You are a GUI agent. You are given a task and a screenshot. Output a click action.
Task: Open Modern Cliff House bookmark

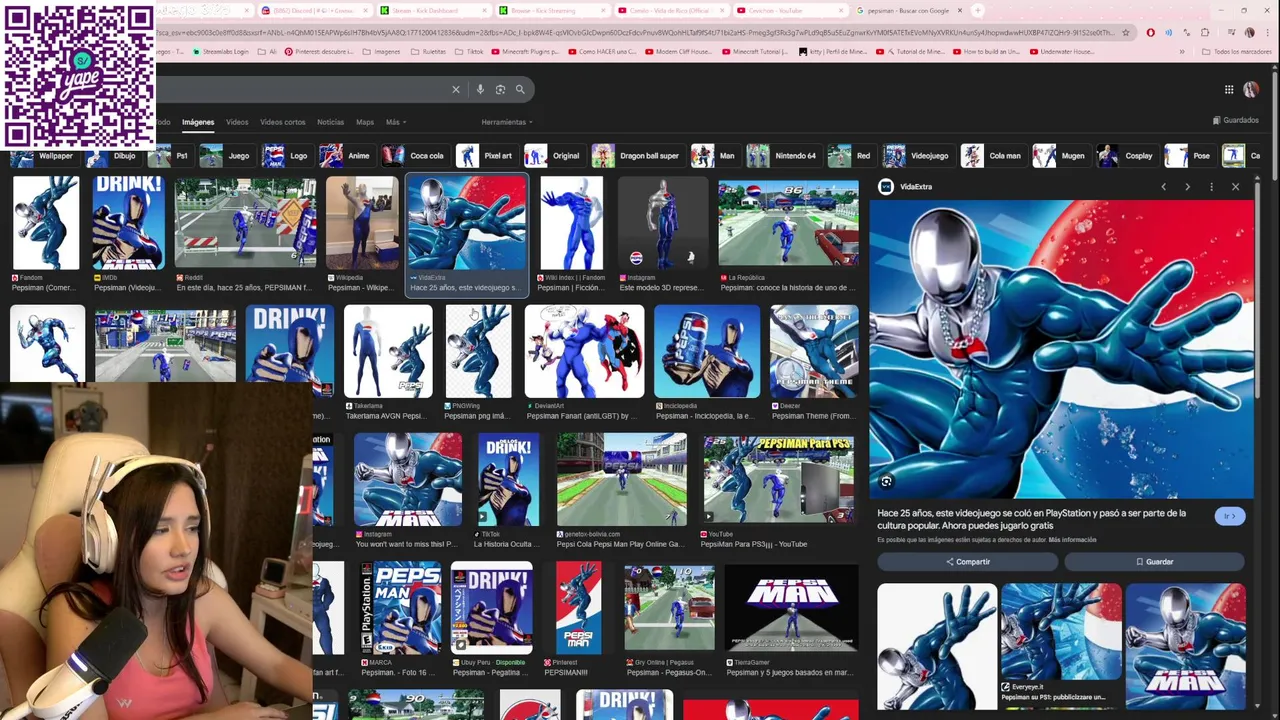(x=680, y=51)
